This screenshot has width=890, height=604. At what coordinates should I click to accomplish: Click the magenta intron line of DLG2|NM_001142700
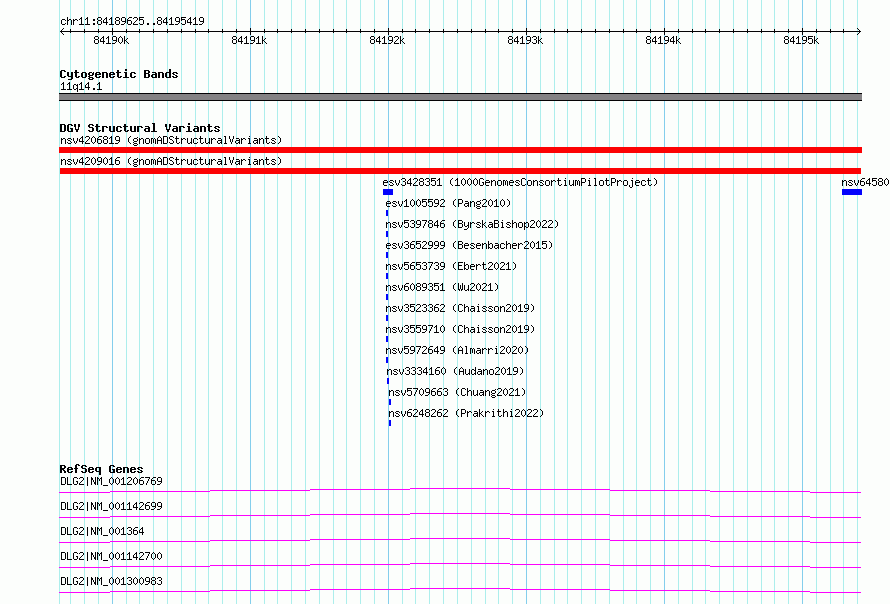click(460, 564)
